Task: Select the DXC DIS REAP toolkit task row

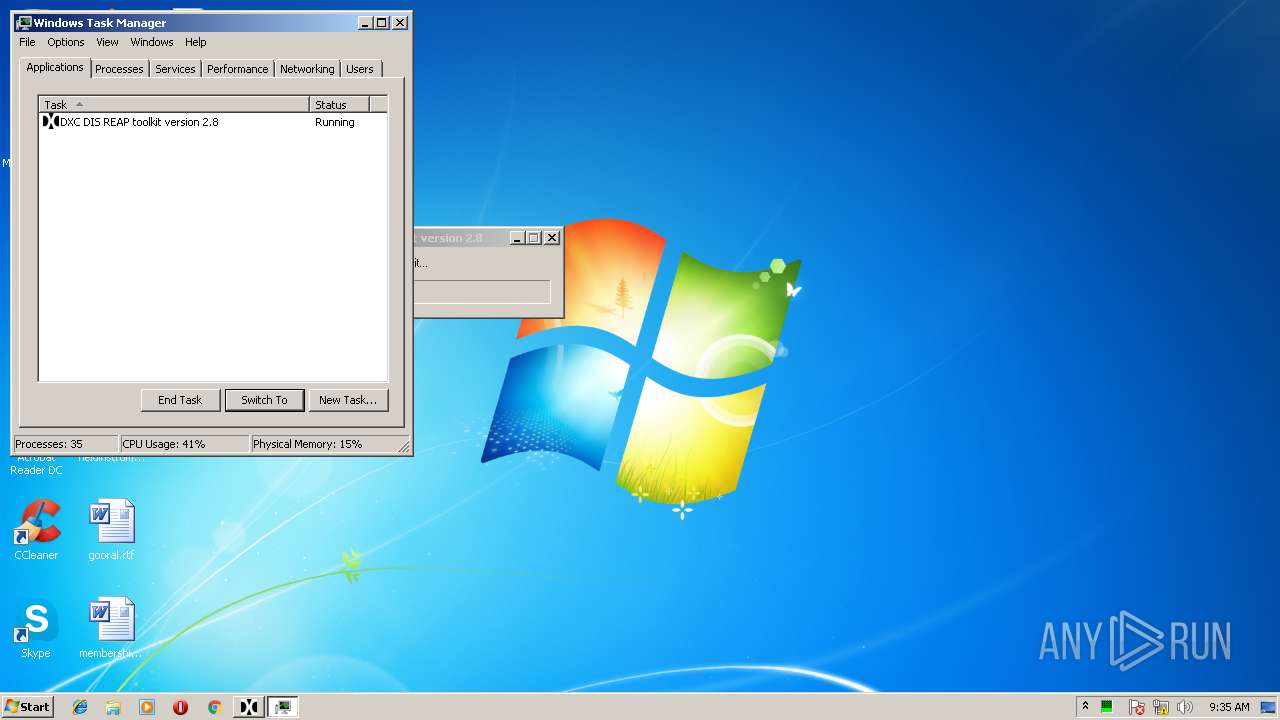Action: click(213, 122)
